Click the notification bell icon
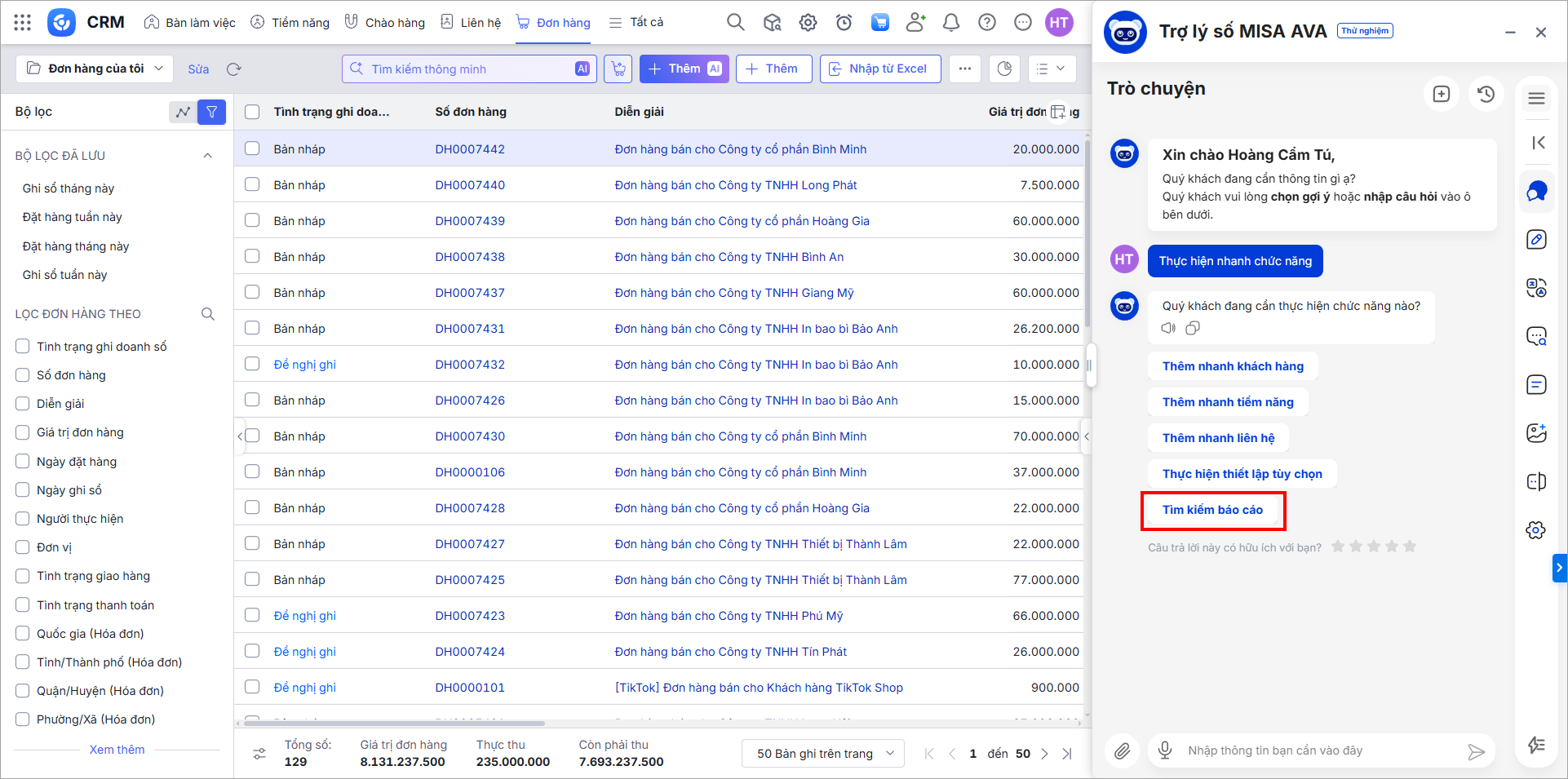The image size is (1568, 779). [x=950, y=23]
